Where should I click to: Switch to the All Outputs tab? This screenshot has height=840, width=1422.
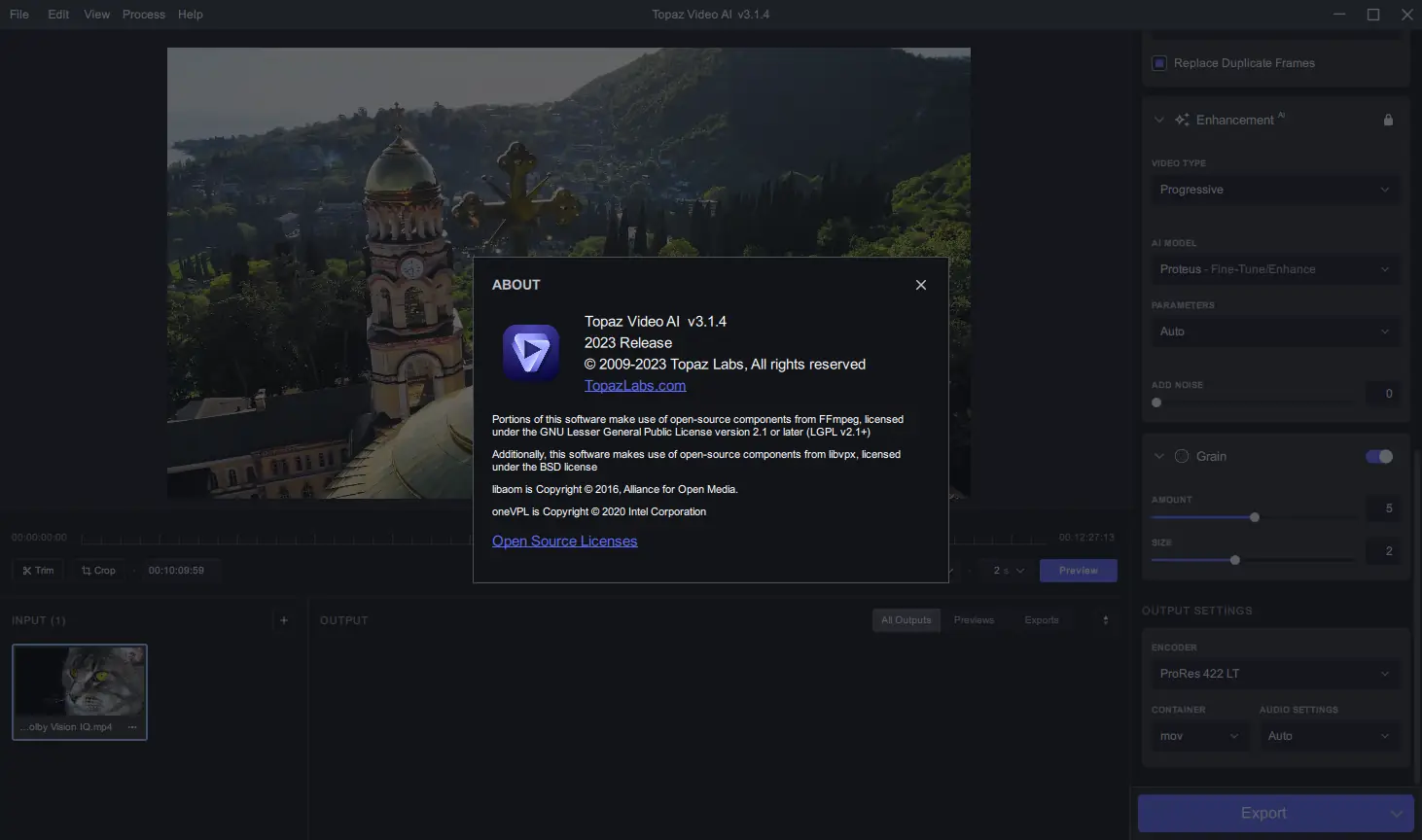(906, 620)
